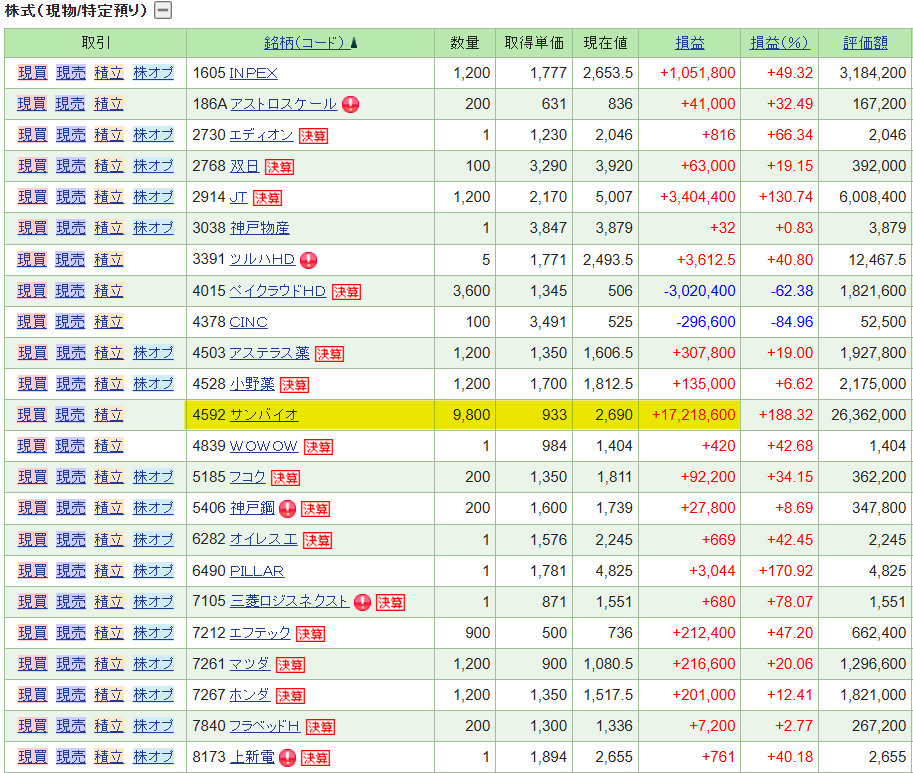The height and width of the screenshot is (773, 913).
Task: Click the alert icon beside 上新電
Action: pos(287,757)
